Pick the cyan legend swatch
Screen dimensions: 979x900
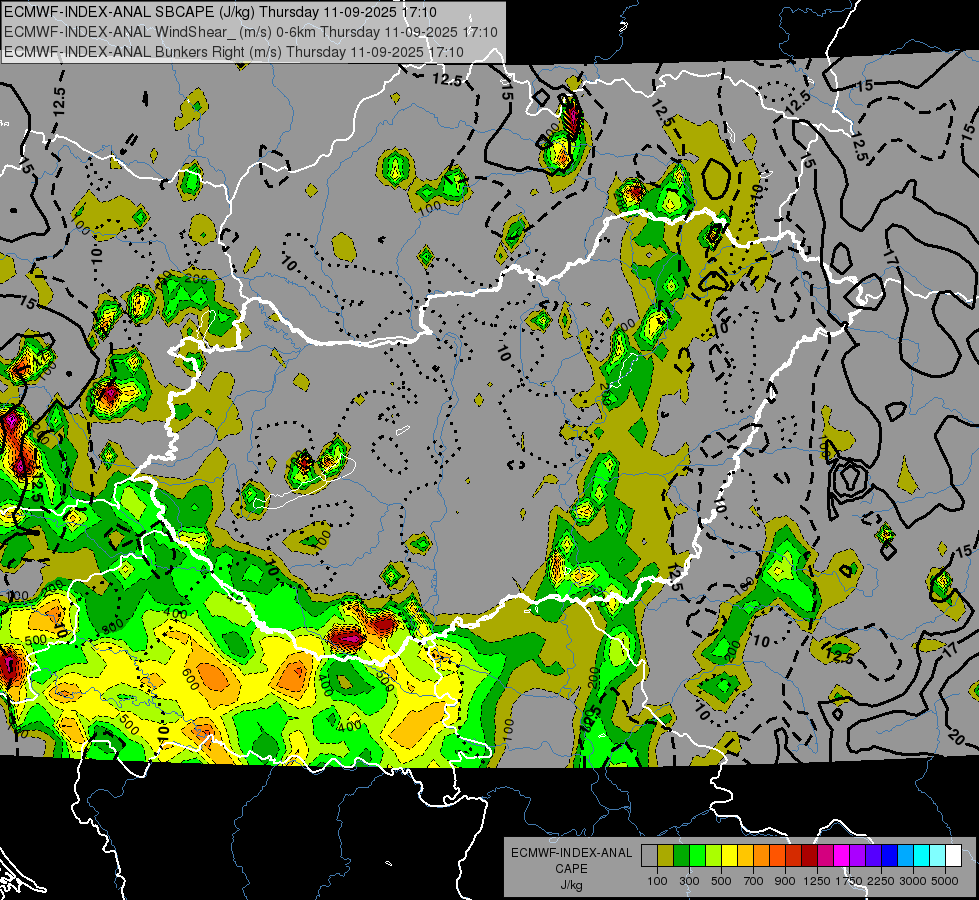pyautogui.click(x=922, y=855)
